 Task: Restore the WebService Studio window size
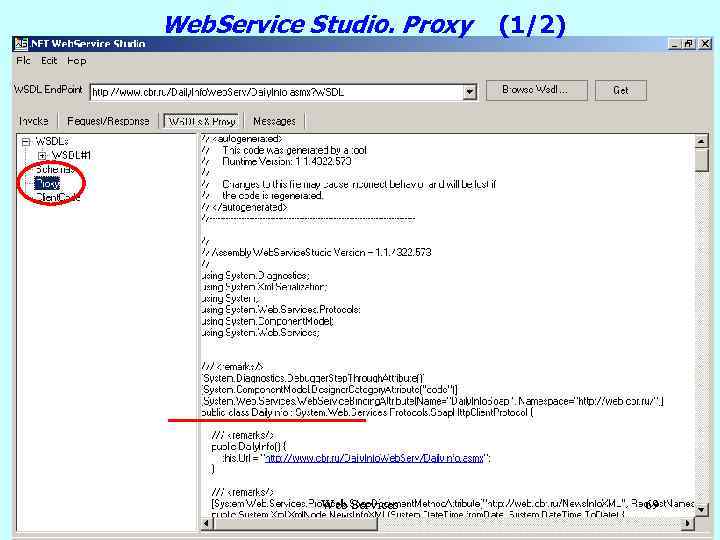[688, 44]
